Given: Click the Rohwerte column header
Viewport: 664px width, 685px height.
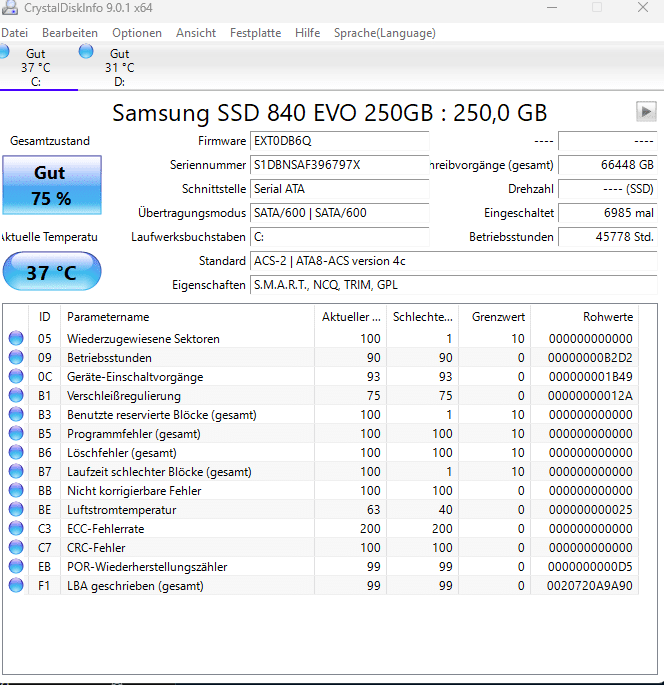Looking at the screenshot, I should point(584,317).
